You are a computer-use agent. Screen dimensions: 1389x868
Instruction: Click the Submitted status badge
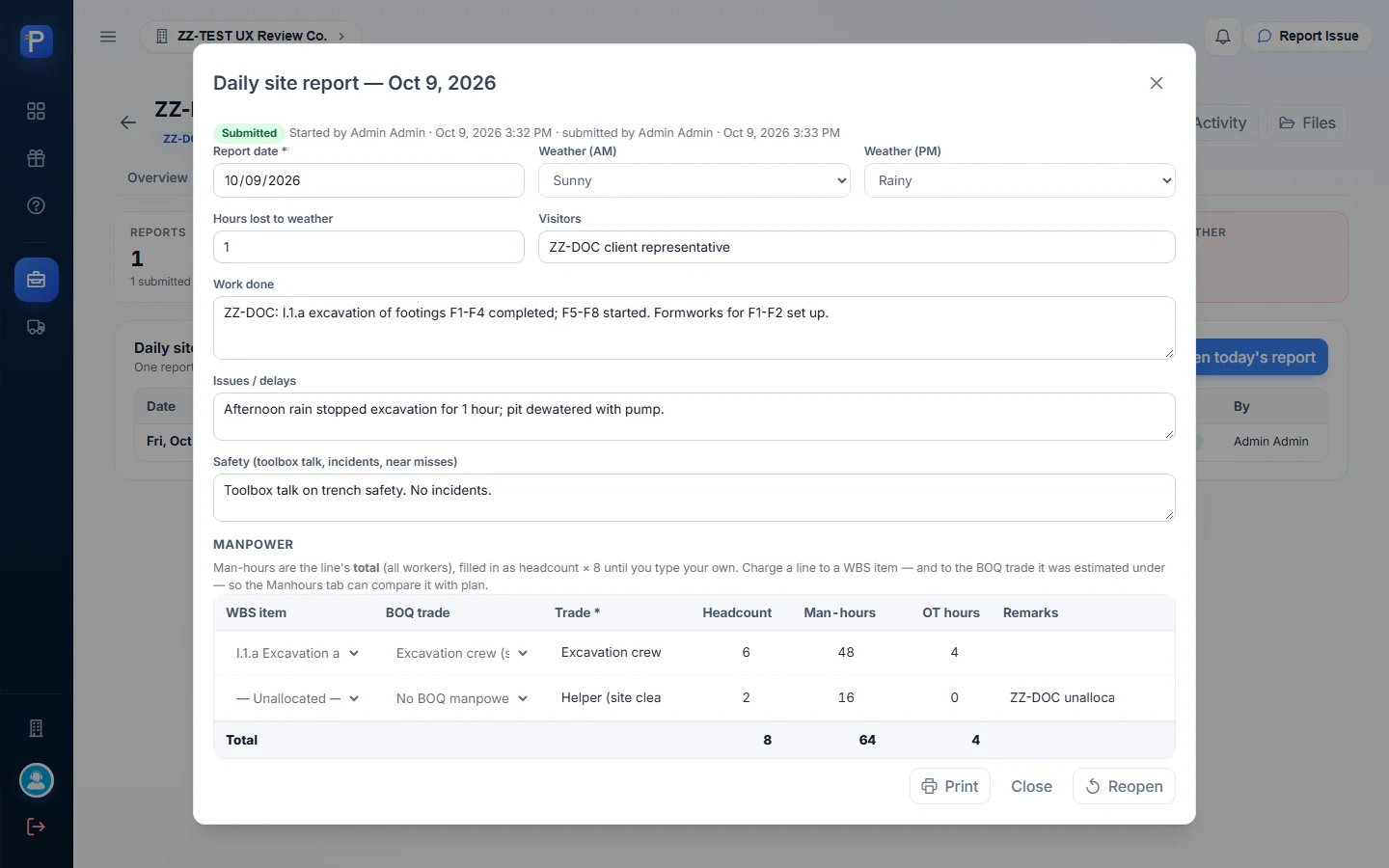pos(249,133)
